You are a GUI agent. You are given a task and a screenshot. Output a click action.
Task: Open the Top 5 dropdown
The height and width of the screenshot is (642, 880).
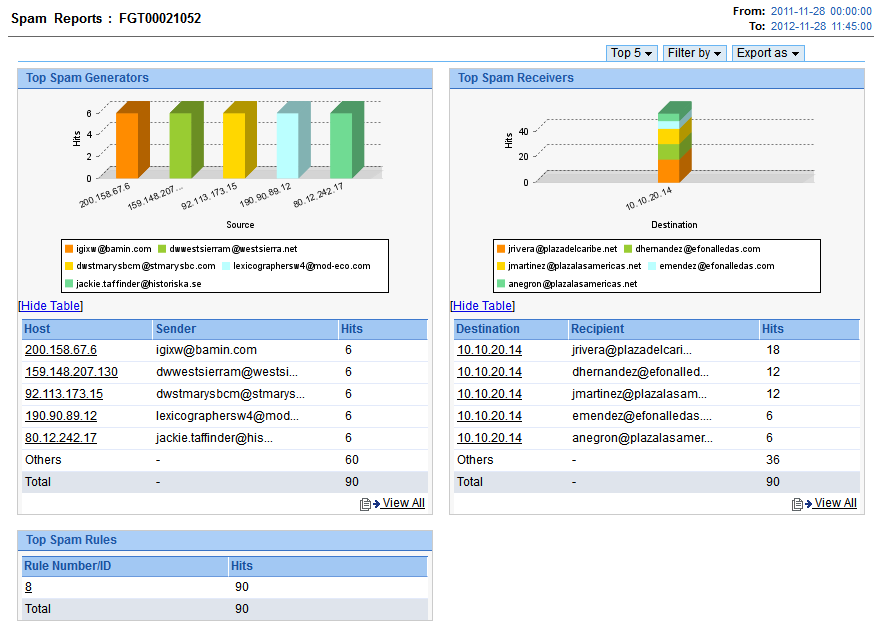click(631, 53)
